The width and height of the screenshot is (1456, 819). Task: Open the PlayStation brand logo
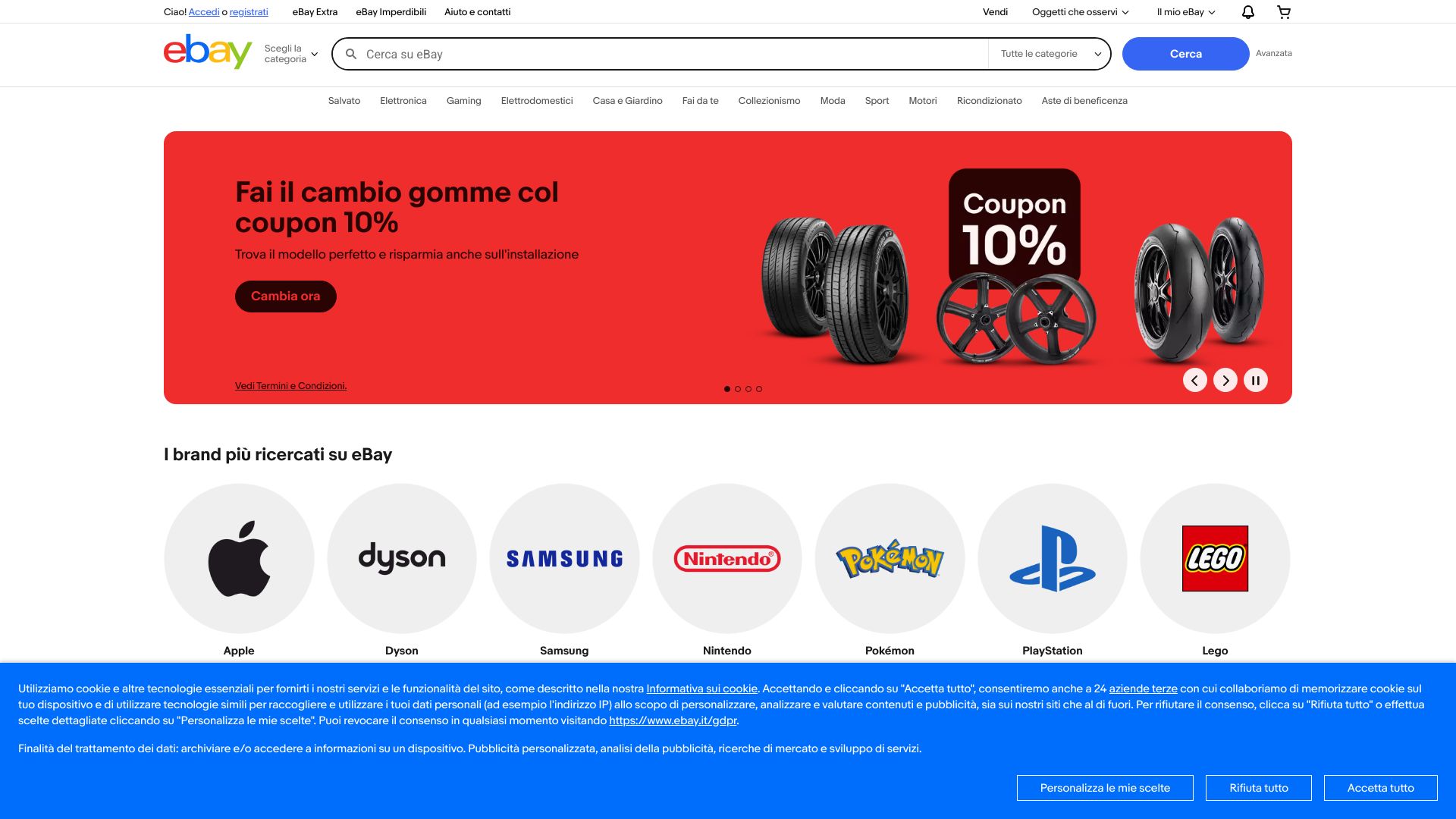pyautogui.click(x=1053, y=558)
